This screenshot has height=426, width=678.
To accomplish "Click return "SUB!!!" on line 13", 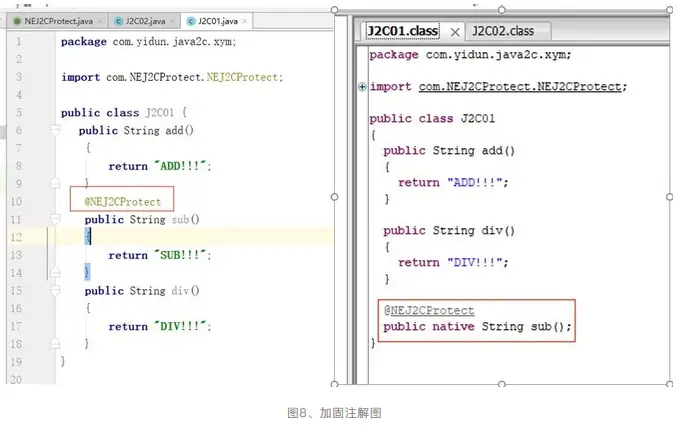I will click(x=160, y=255).
